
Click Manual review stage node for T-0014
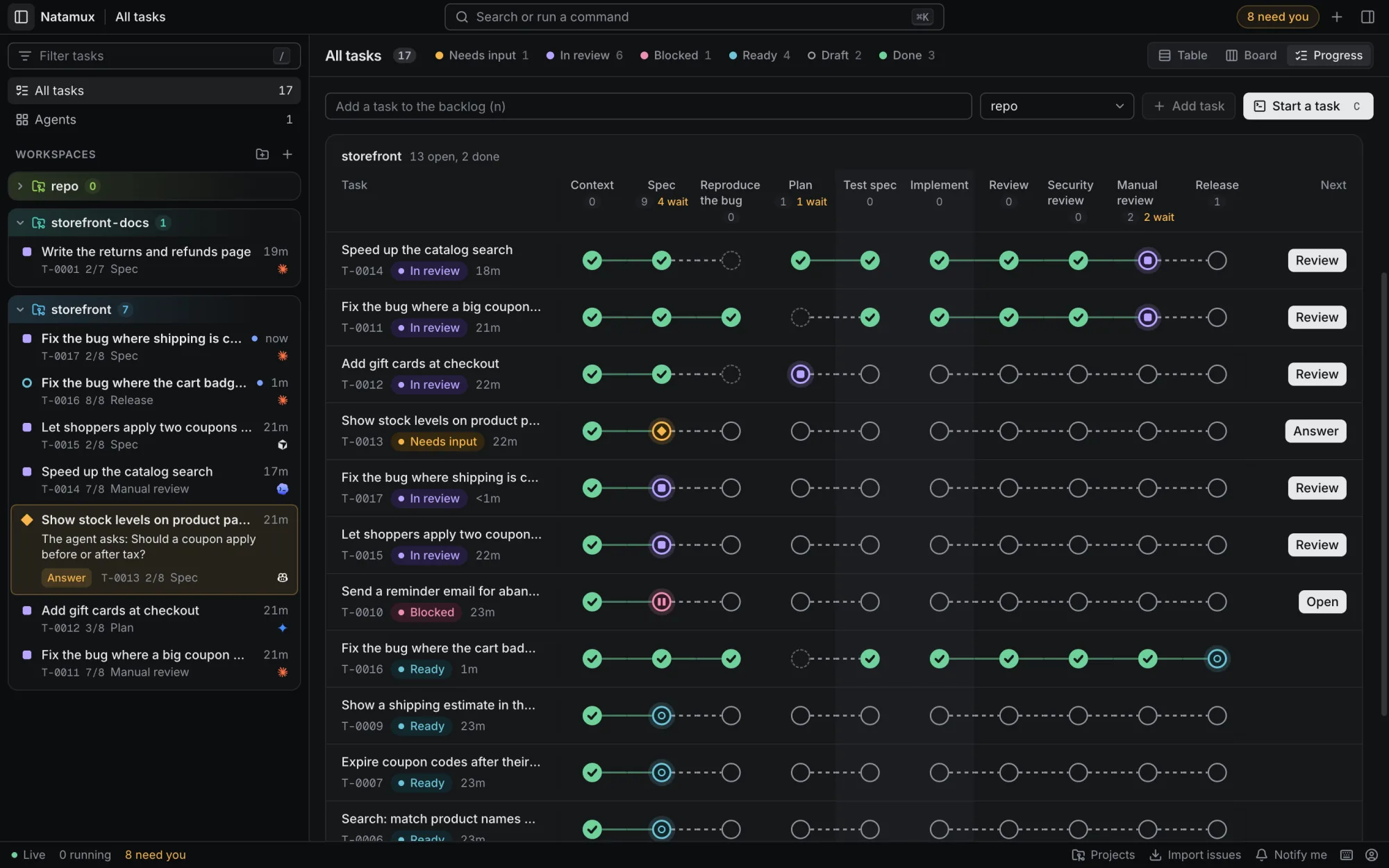pos(1147,260)
